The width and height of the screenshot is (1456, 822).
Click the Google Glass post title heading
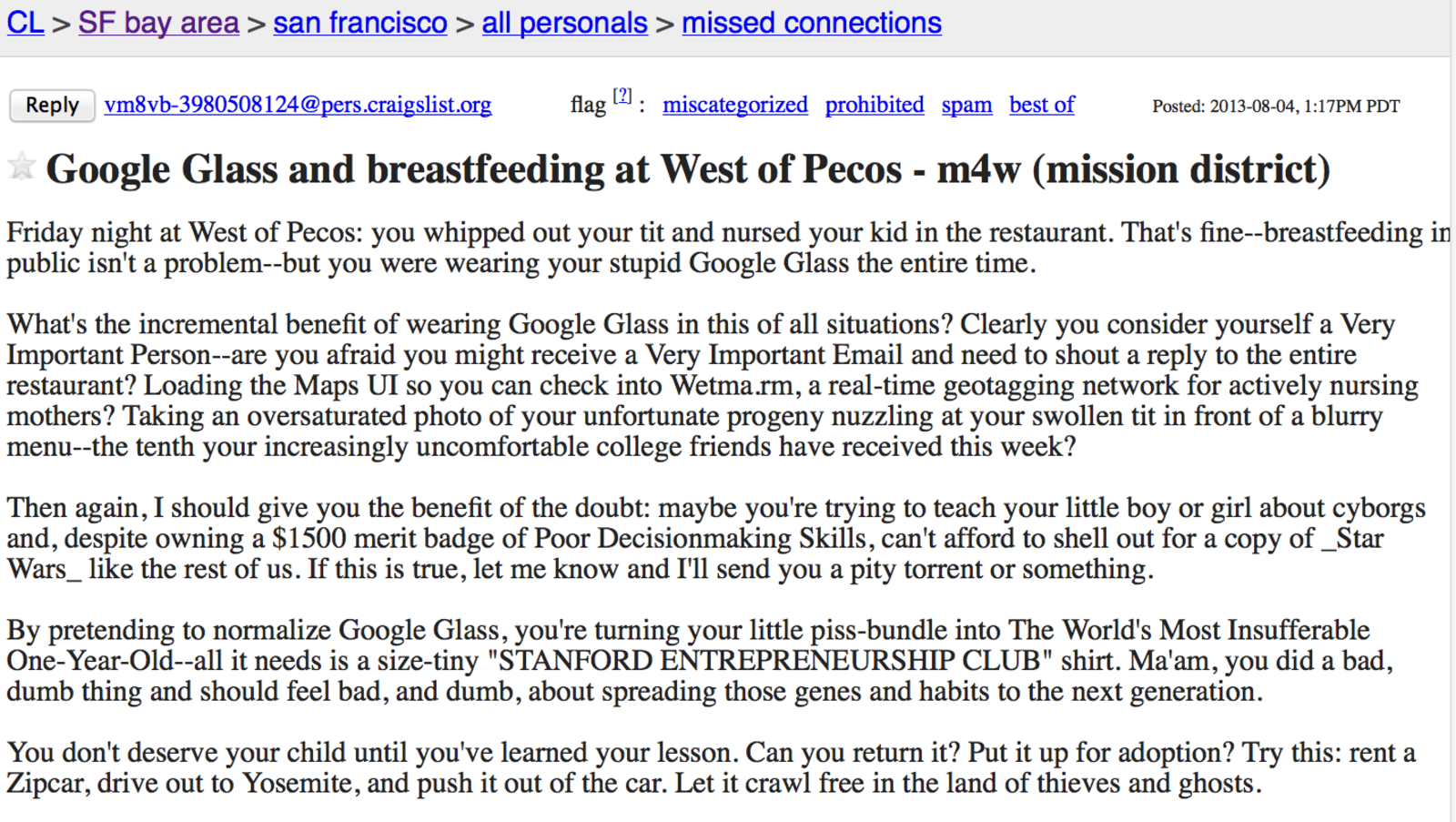point(688,169)
